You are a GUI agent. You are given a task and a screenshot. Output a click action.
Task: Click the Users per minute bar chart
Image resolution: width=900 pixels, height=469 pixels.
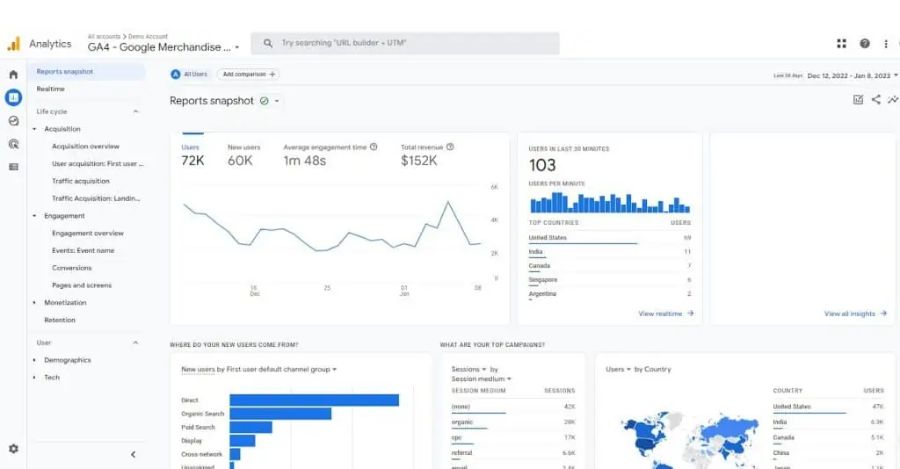tap(610, 202)
